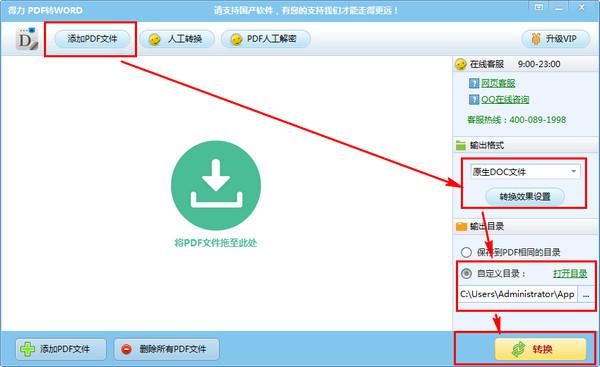Open PDF人工解密 decryption service
The width and height of the screenshot is (600, 367).
click(265, 39)
